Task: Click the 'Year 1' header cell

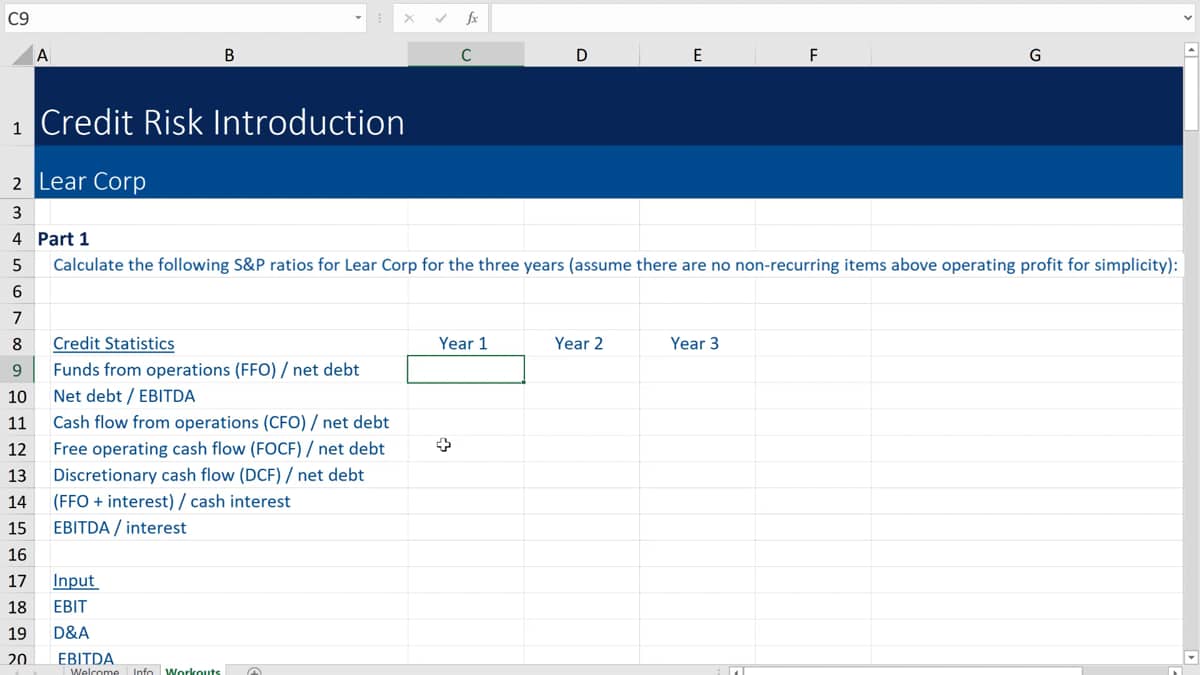Action: point(463,343)
